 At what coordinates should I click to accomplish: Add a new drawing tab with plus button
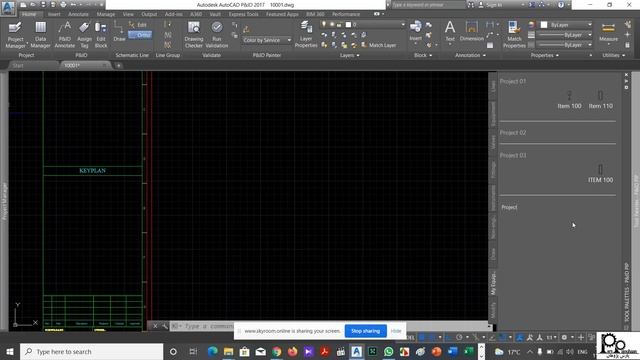coord(118,65)
